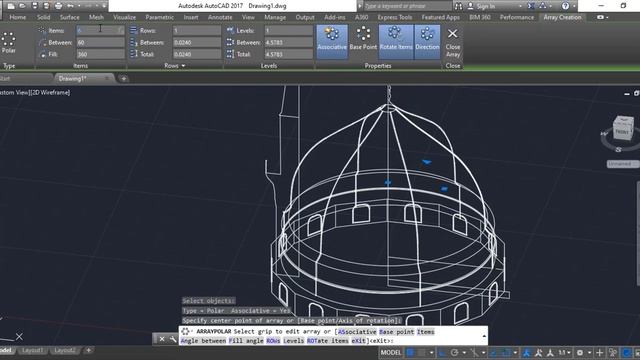
Task: Open the quick access toolbar customize dropdown
Action: point(104,6)
